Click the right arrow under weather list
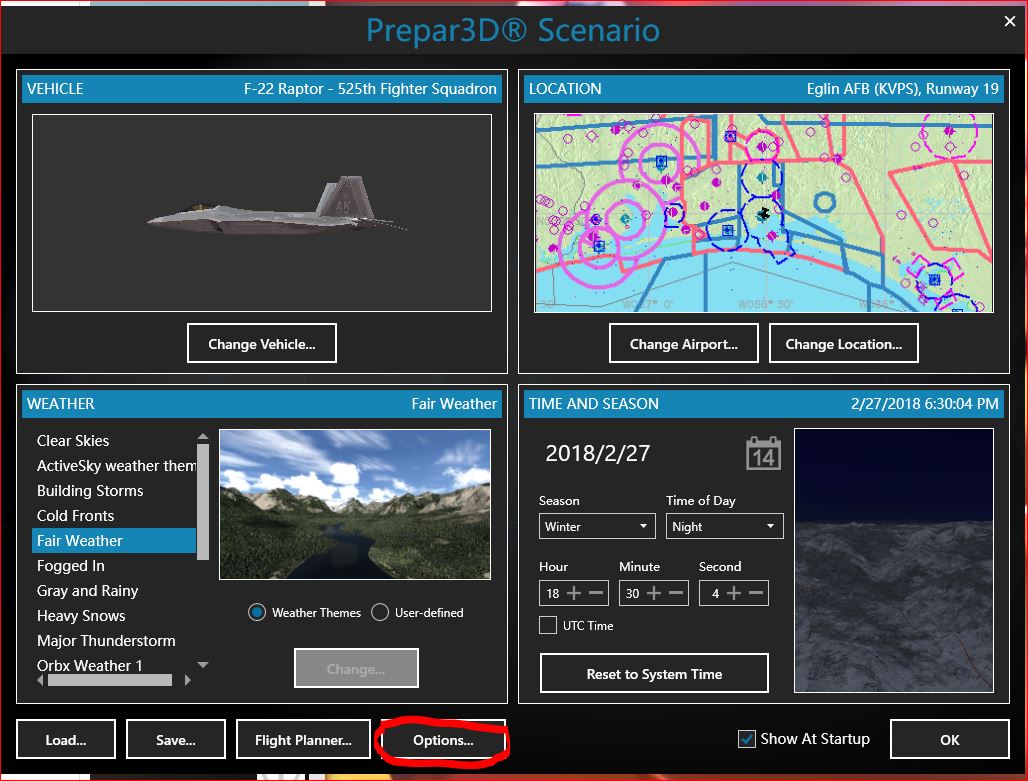Screen dimensions: 1028x781 (x=189, y=680)
